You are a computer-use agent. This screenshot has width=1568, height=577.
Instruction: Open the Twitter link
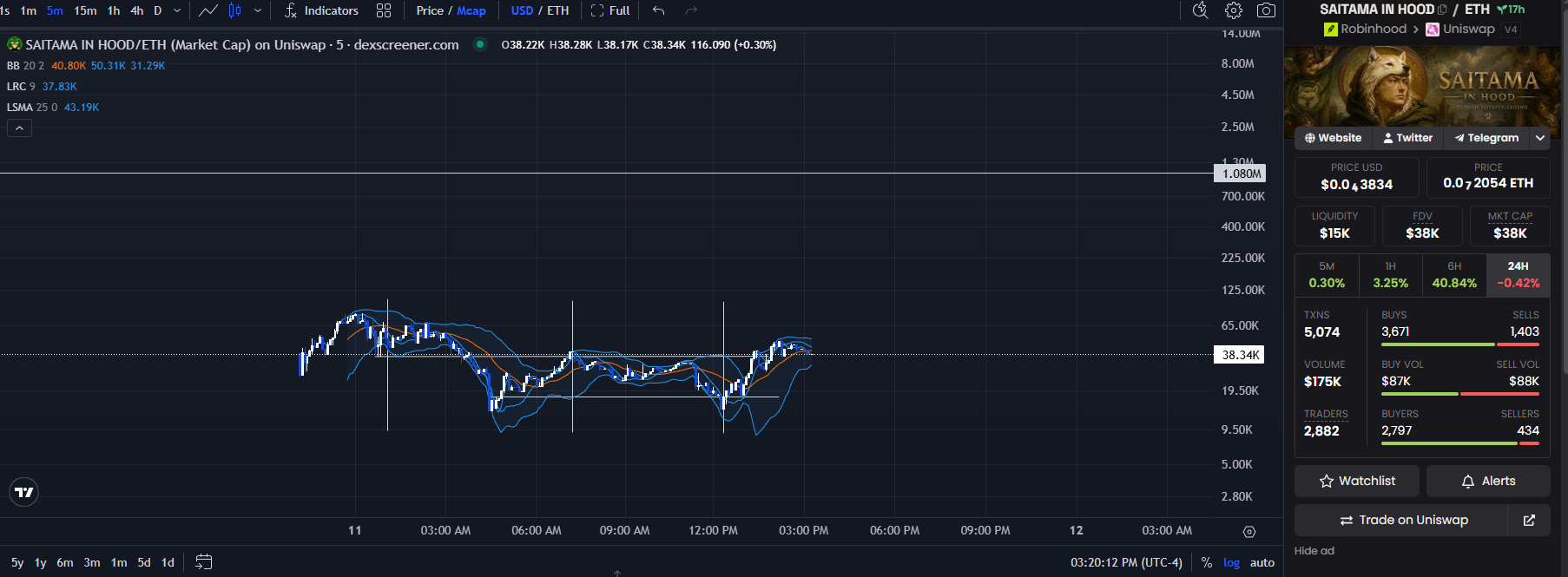pos(1407,138)
